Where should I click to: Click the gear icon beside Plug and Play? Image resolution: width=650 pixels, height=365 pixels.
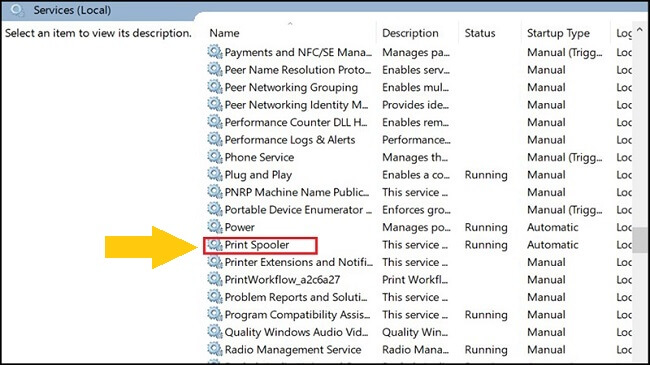[215, 175]
